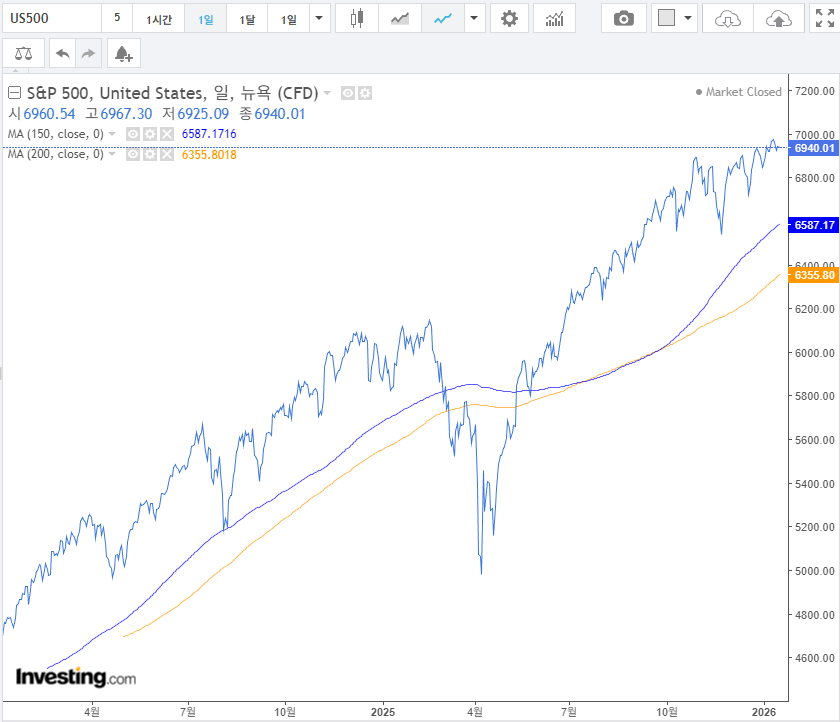Select the 5 minute interval button
Viewport: 840px width, 722px height.
117,18
